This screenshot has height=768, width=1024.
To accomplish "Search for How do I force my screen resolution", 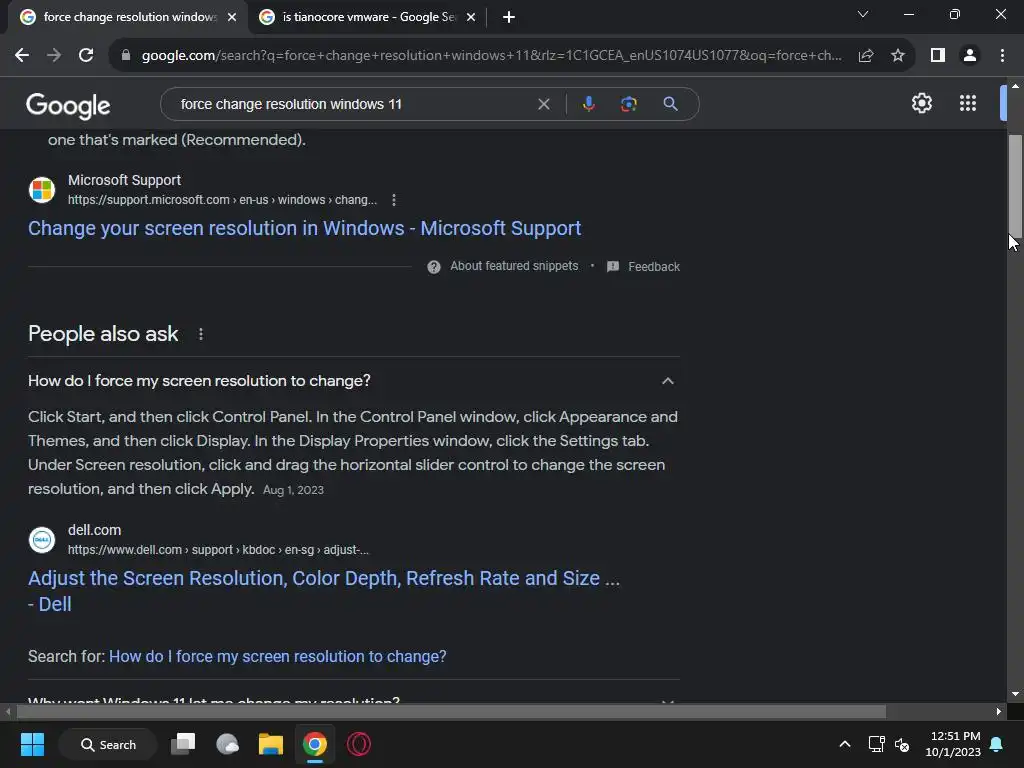I will coord(278,656).
